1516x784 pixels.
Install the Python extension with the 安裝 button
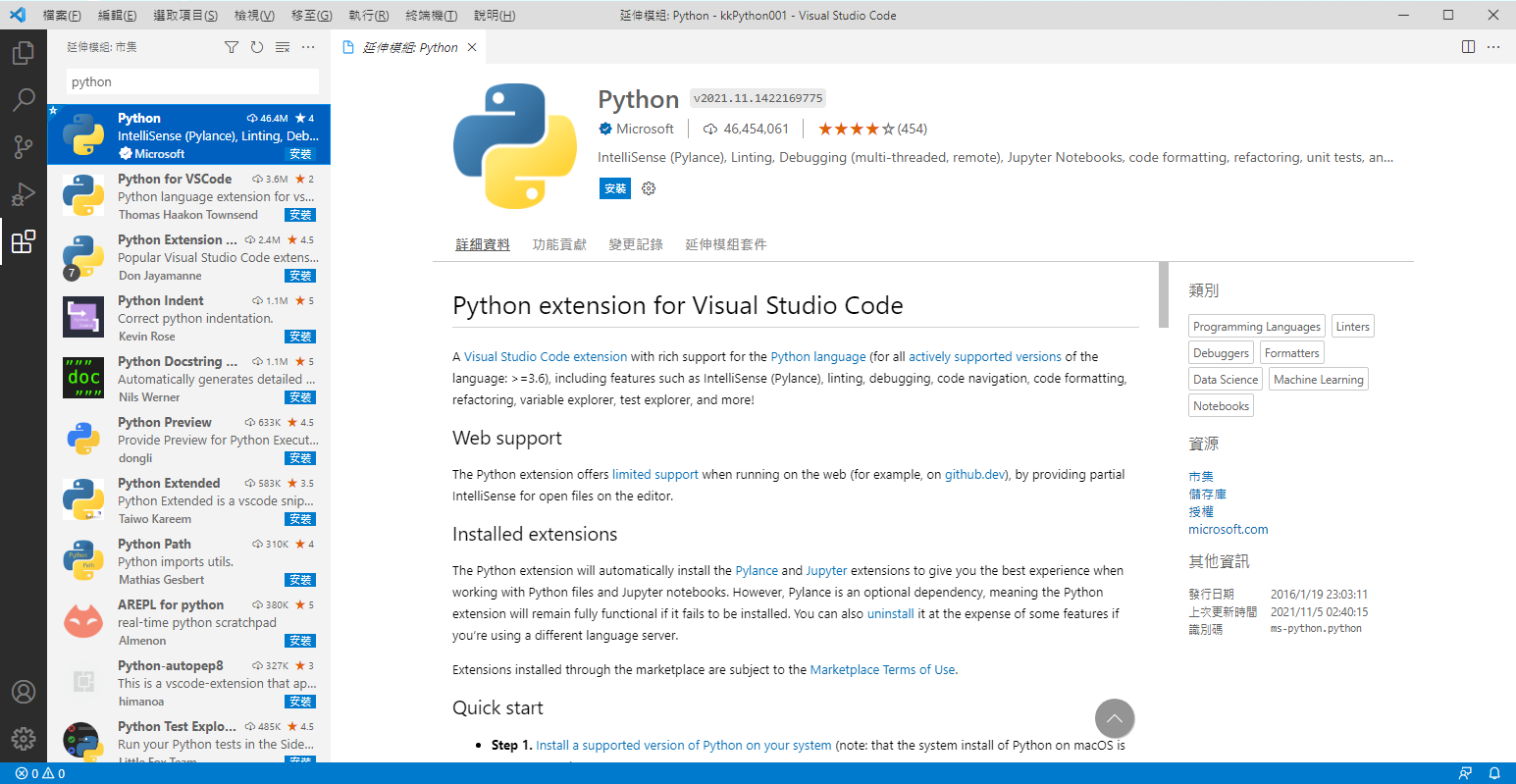point(615,187)
